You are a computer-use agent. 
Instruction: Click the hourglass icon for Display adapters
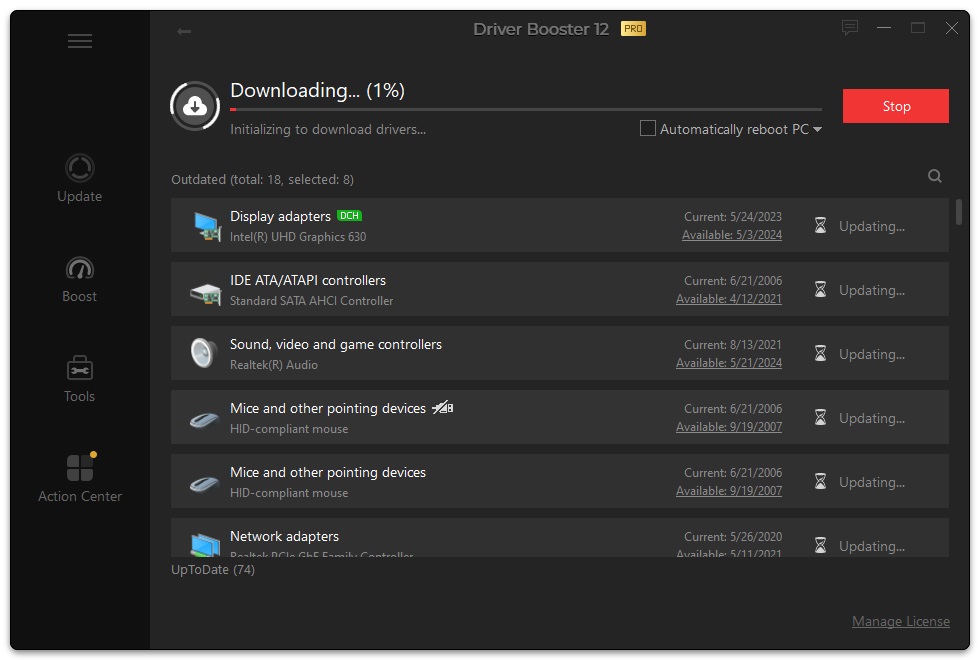(x=821, y=226)
